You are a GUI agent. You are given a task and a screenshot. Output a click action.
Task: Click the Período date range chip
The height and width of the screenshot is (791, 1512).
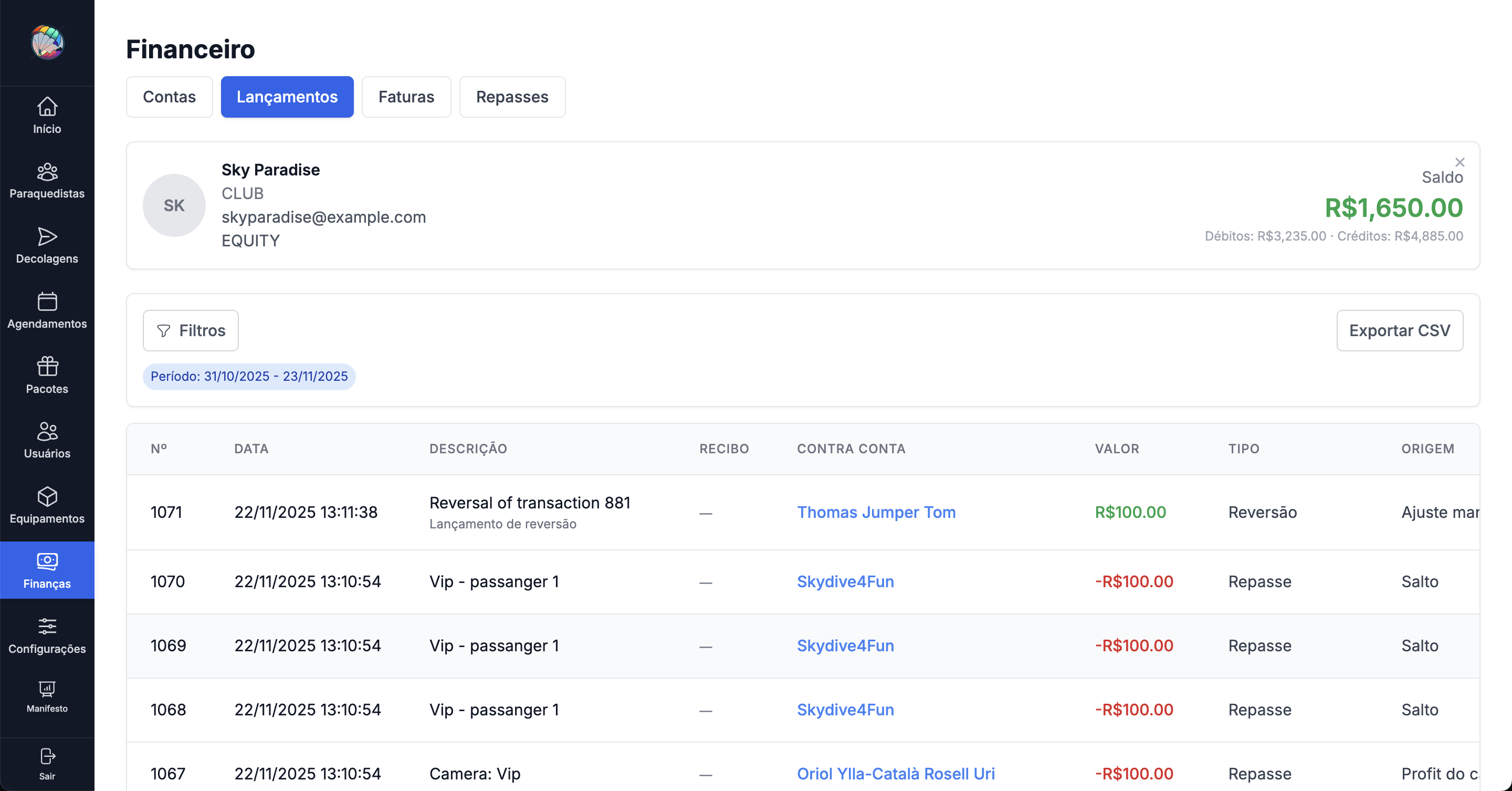249,377
